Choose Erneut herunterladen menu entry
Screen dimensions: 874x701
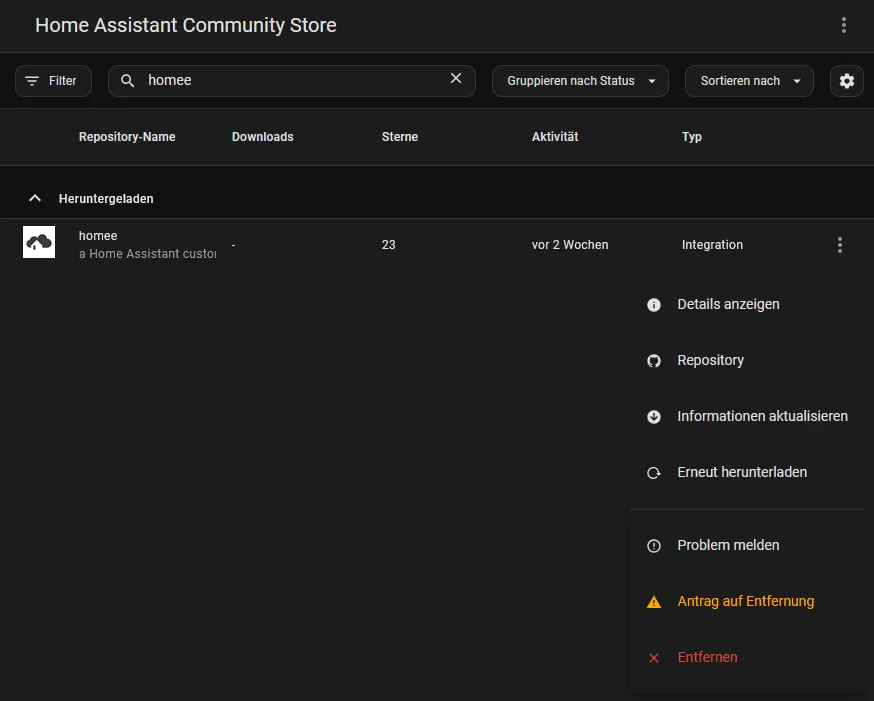pos(747,473)
